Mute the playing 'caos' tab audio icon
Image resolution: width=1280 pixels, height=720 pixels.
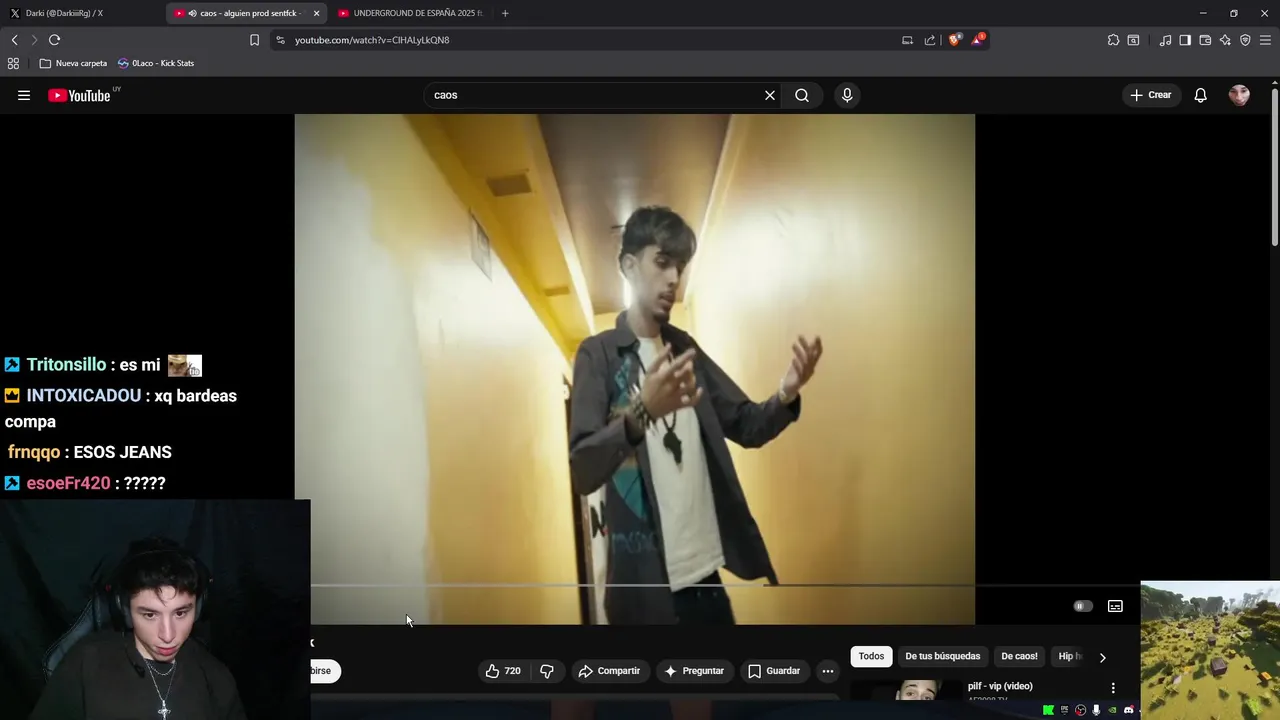[x=192, y=13]
